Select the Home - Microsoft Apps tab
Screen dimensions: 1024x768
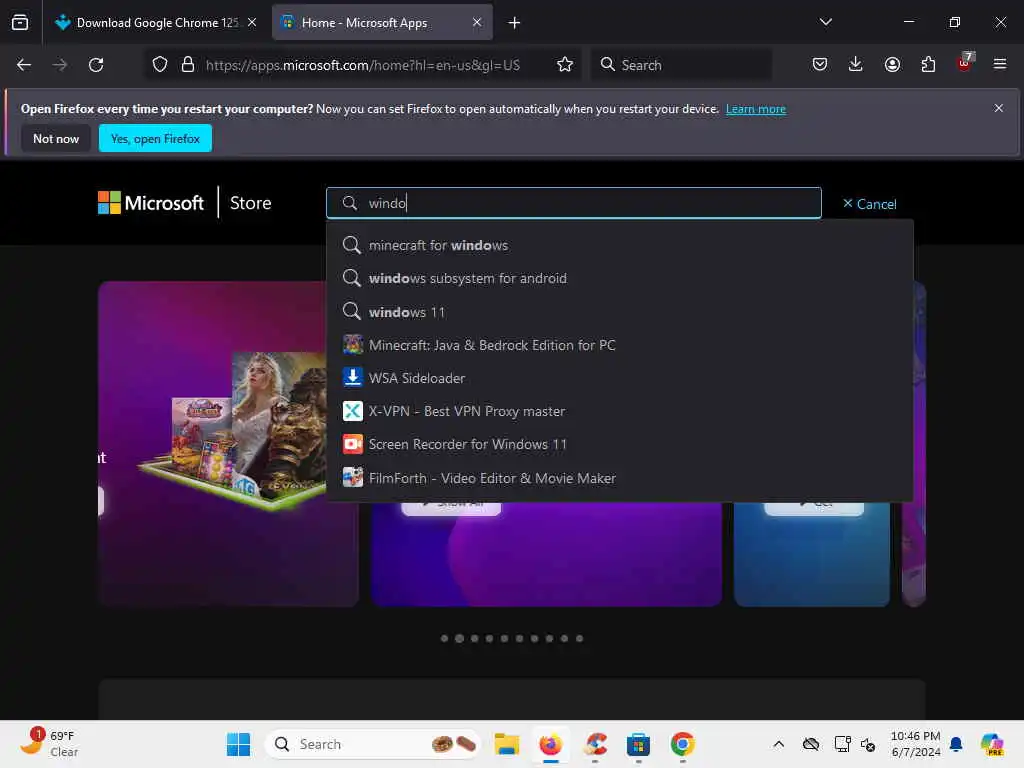(x=382, y=22)
